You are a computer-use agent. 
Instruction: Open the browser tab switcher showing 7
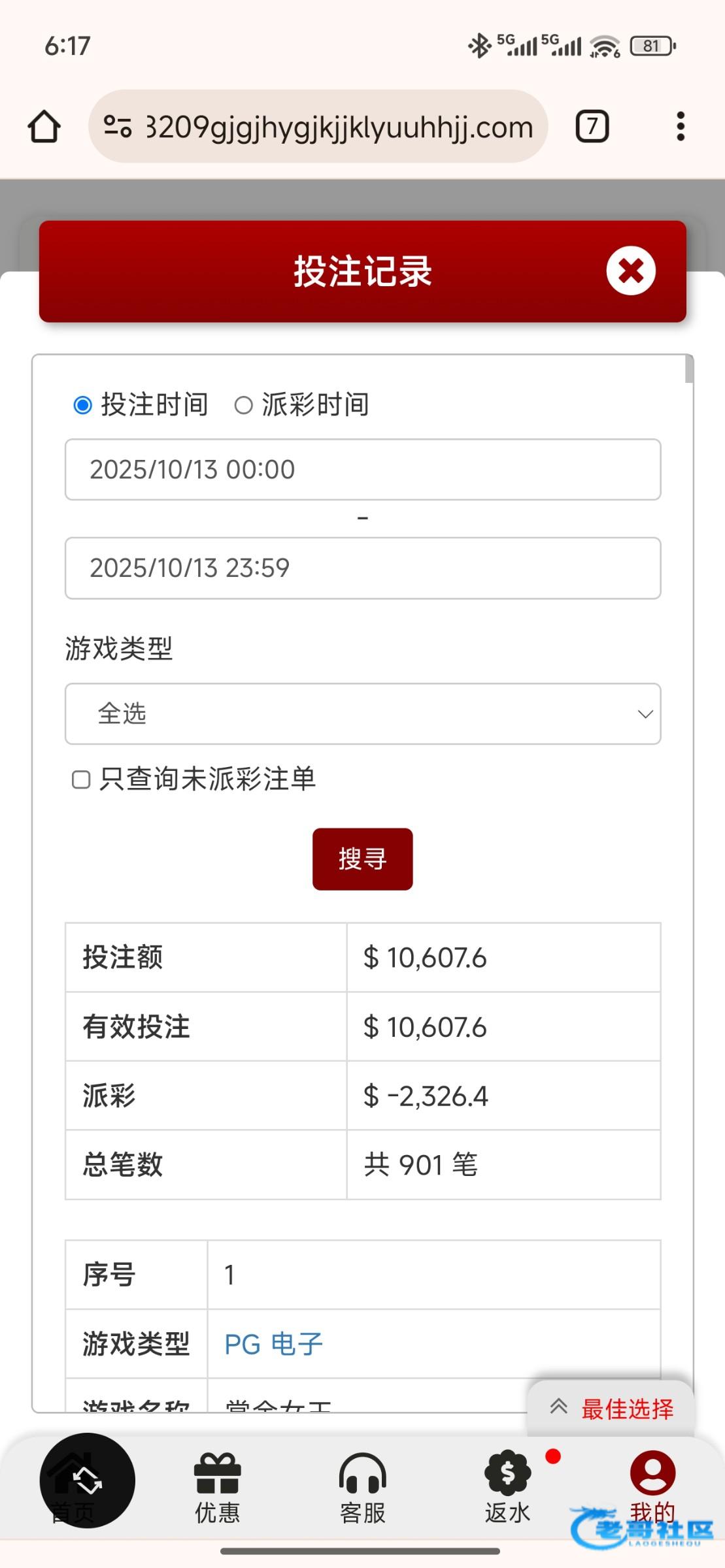pos(592,126)
